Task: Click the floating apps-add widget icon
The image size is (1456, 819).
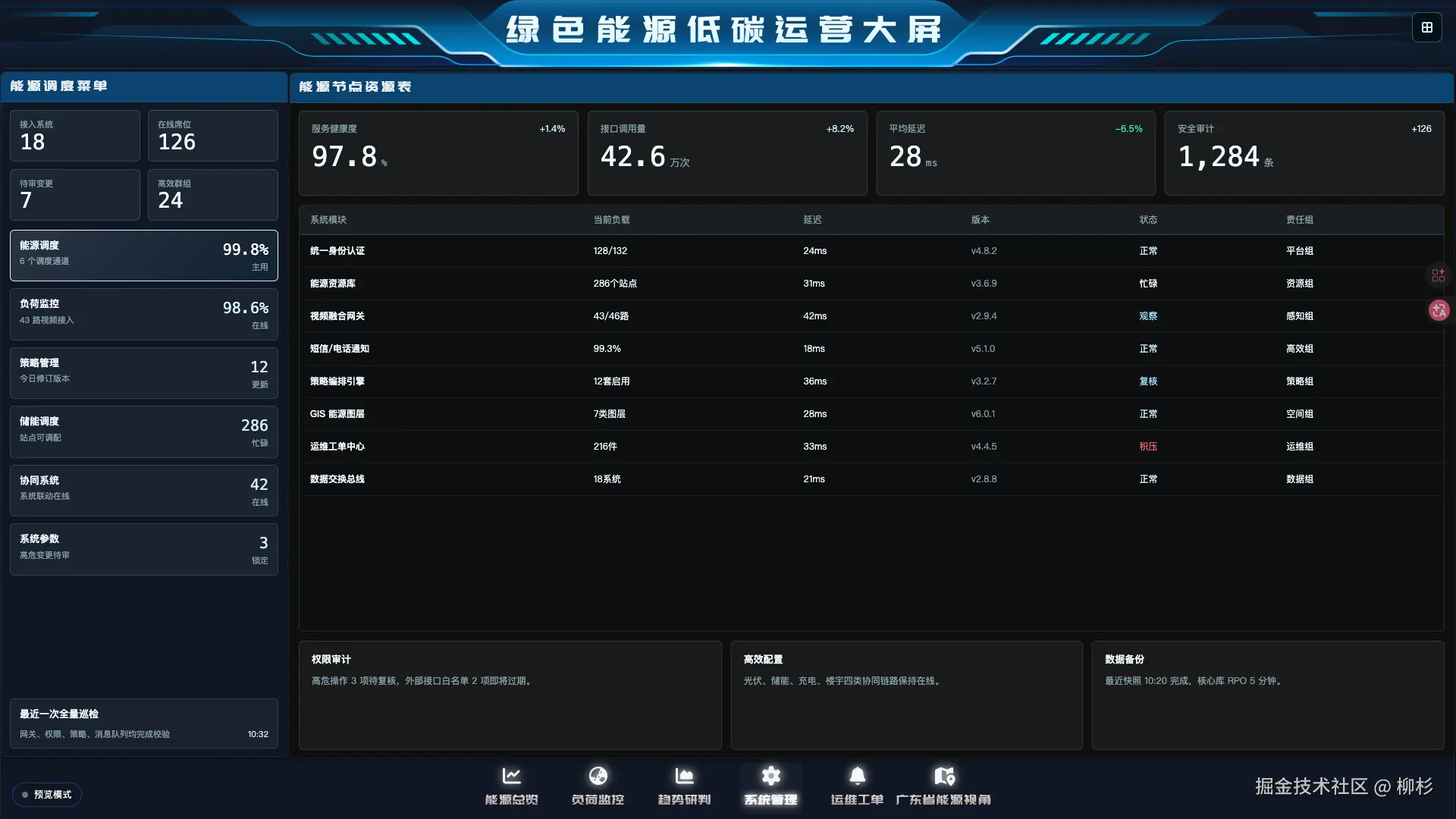Action: (1439, 275)
